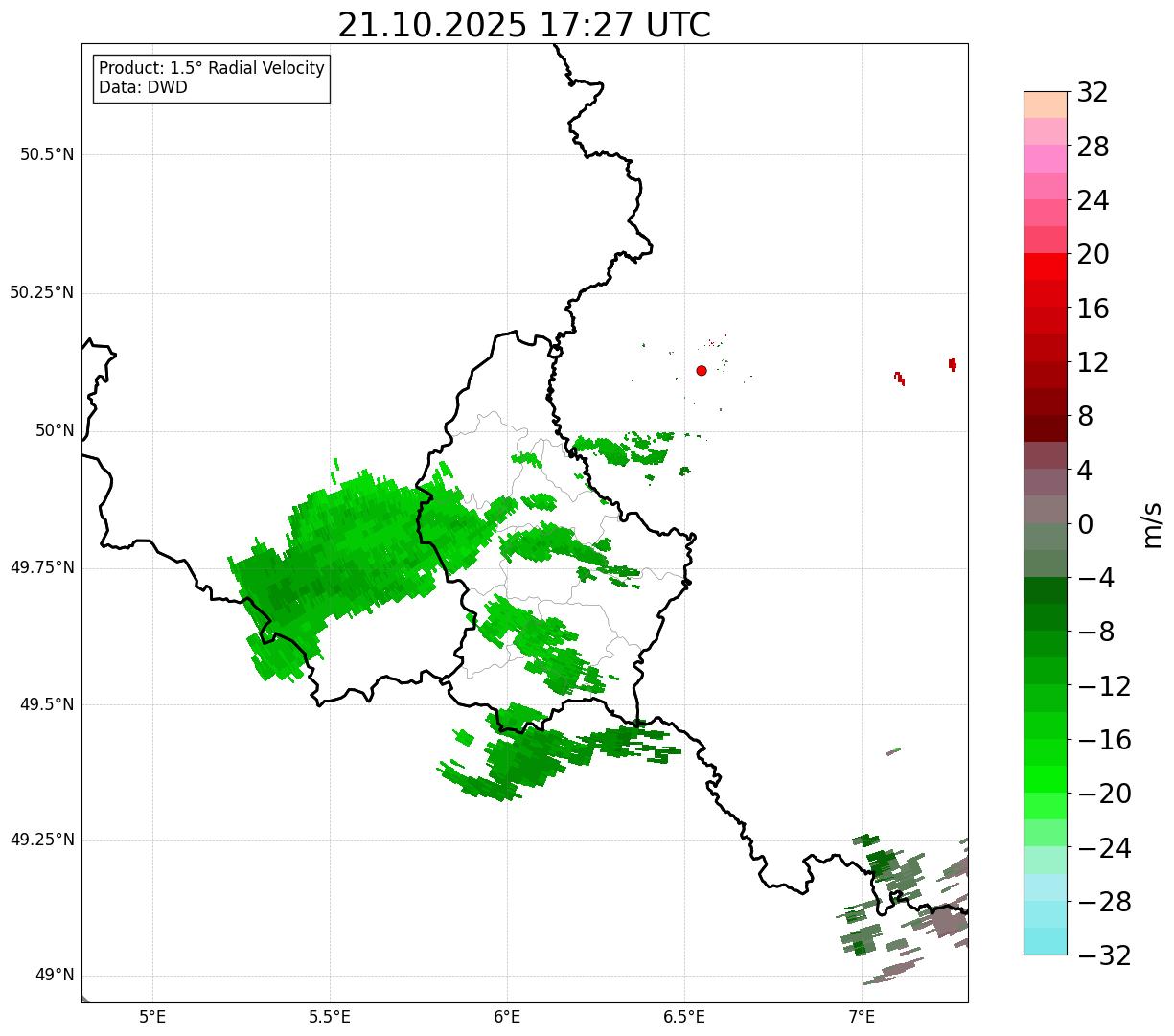Click the 49.75°N latitude label

pyautogui.click(x=42, y=567)
